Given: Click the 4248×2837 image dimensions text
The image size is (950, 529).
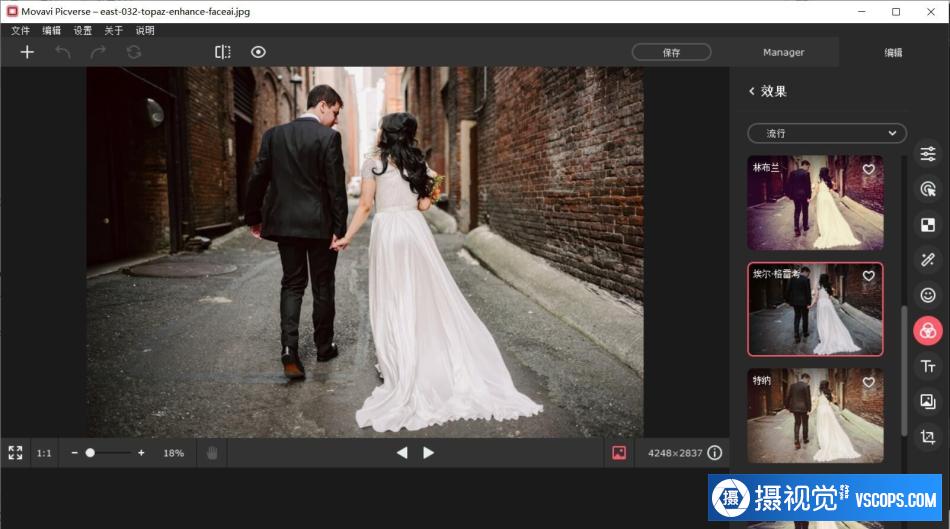Looking at the screenshot, I should click(675, 453).
